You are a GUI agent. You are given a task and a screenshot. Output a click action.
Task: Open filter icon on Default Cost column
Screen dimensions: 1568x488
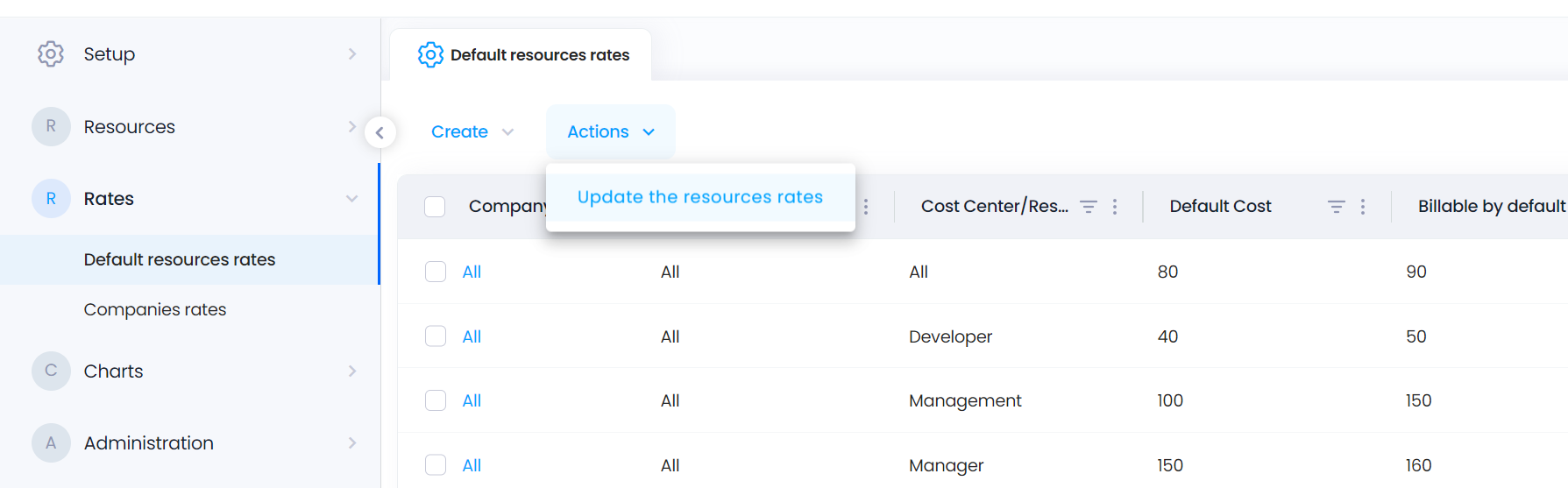click(1336, 206)
